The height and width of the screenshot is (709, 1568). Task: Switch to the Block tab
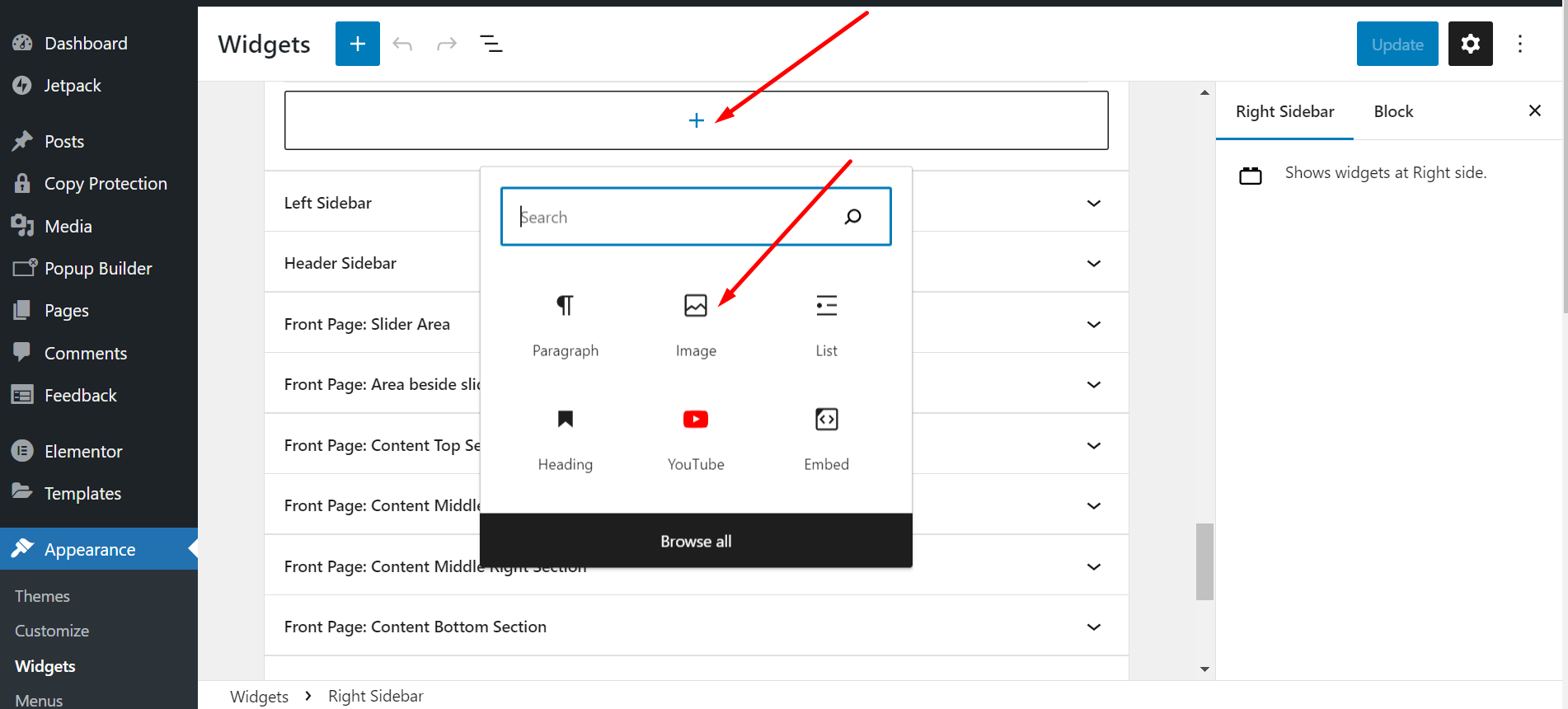coord(1393,111)
